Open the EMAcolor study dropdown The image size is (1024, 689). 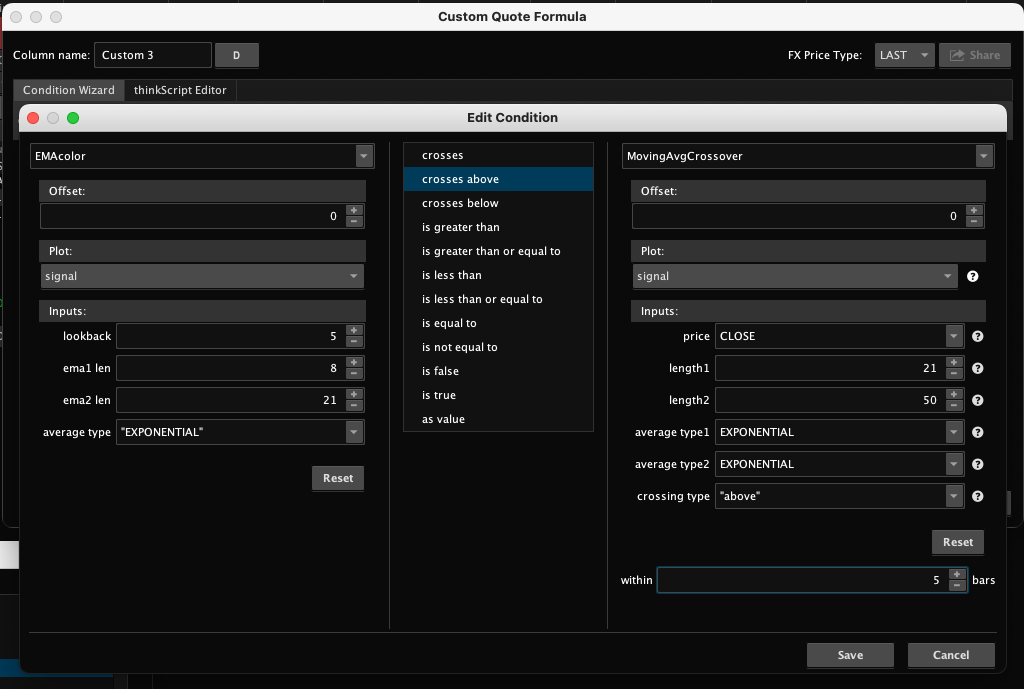point(363,156)
